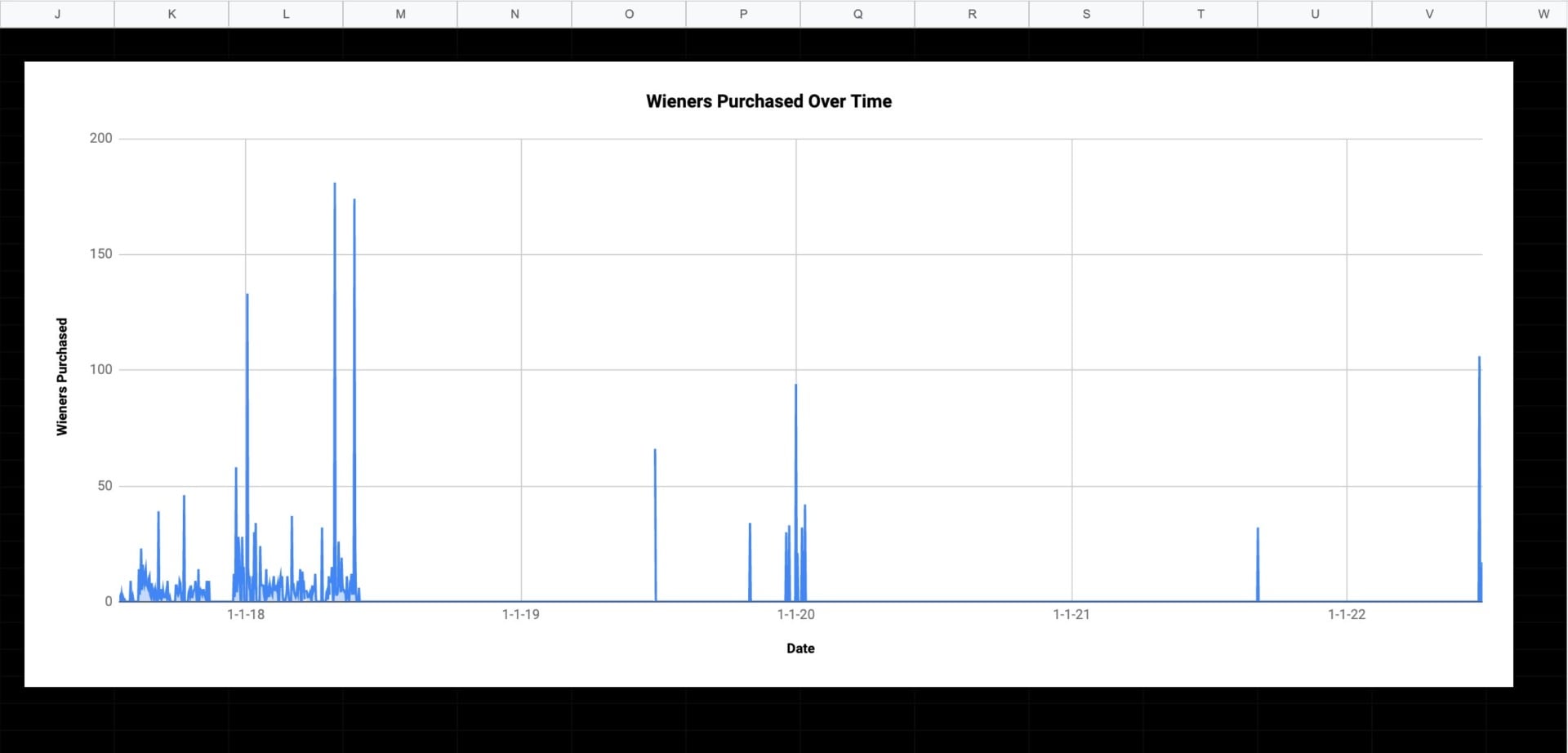Screen dimensions: 1568x753
Task: Click the 200 value axis label
Action: coord(101,138)
